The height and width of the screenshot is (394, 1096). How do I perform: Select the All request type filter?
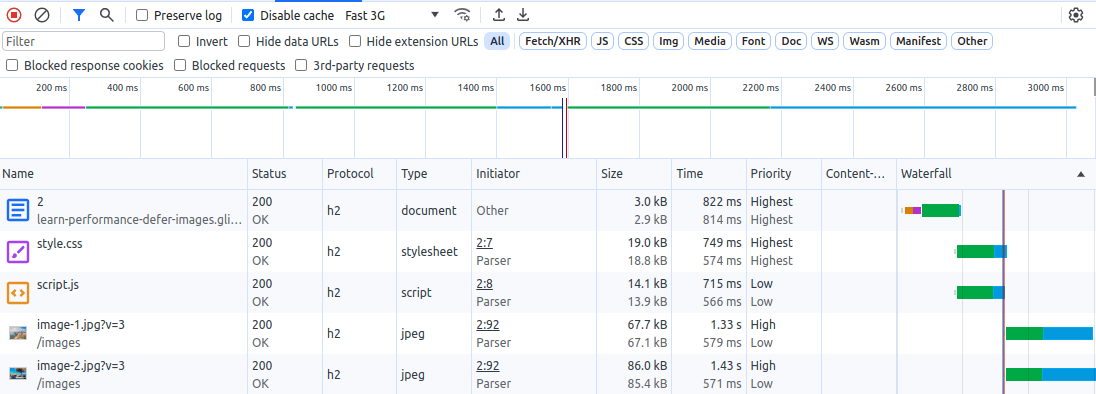pyautogui.click(x=497, y=41)
